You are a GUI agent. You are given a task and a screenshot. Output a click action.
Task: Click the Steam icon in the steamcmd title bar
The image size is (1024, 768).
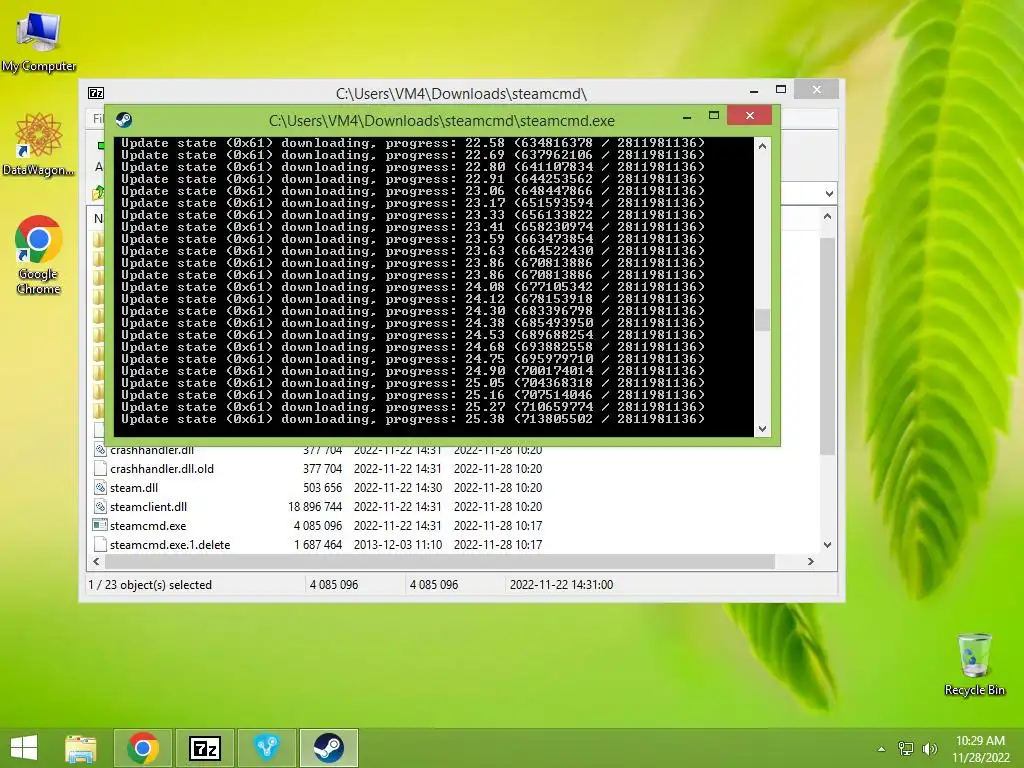point(123,120)
